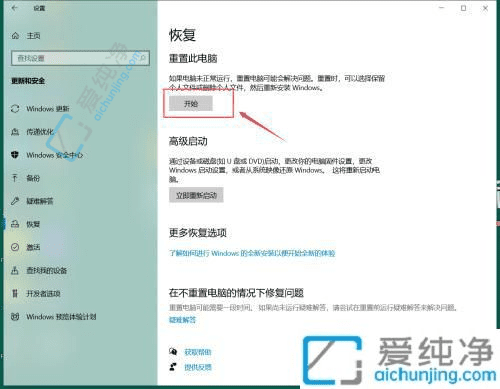The height and width of the screenshot is (389, 500).
Task: Click the 高级启动 heading
Action: (188, 141)
